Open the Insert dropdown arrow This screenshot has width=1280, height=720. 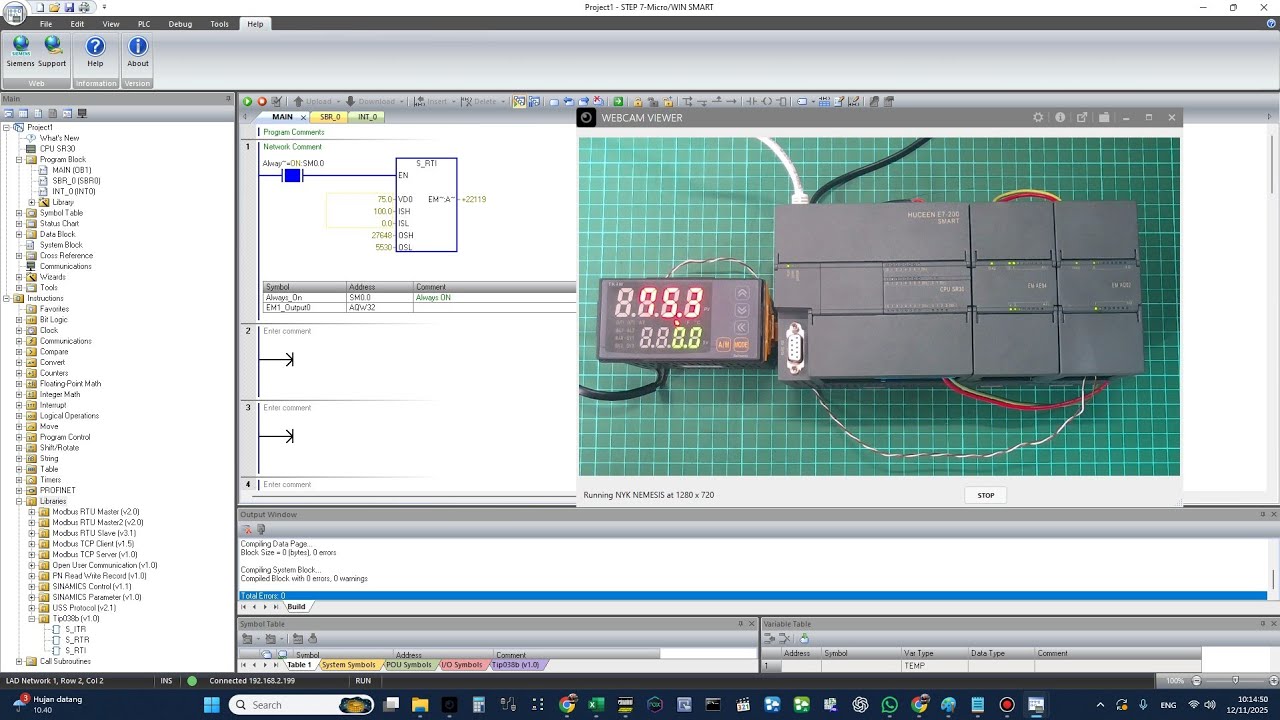[454, 101]
